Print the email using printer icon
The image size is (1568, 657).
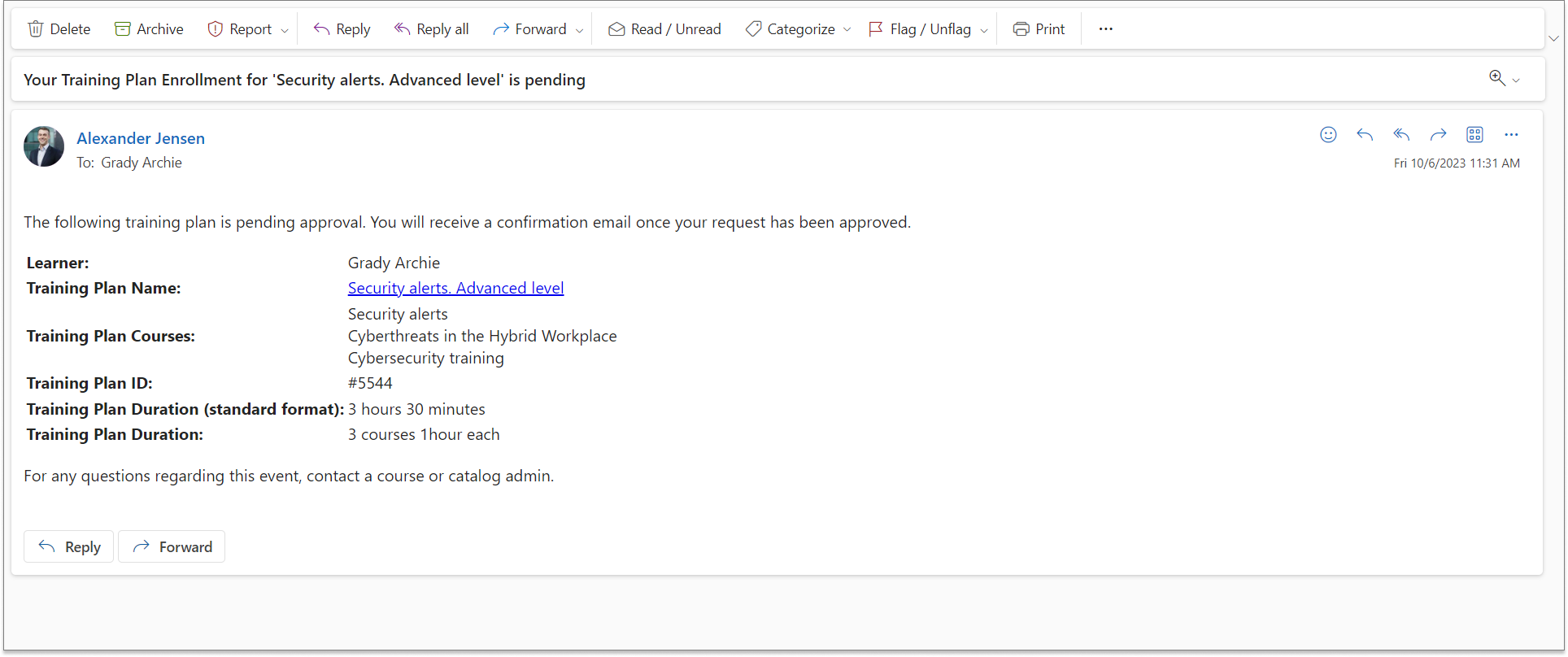(x=1021, y=29)
